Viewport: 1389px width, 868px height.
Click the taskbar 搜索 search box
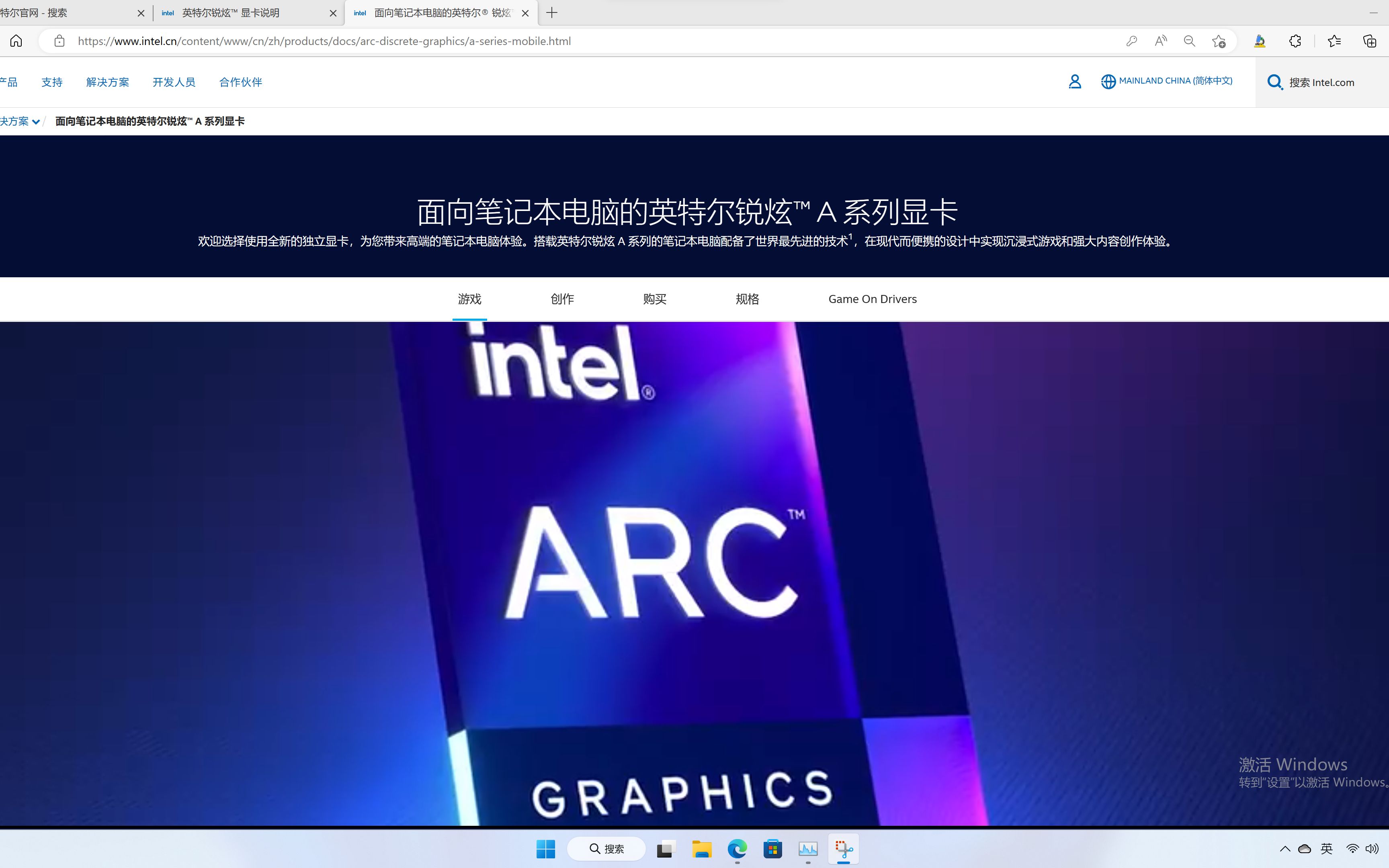(x=606, y=848)
